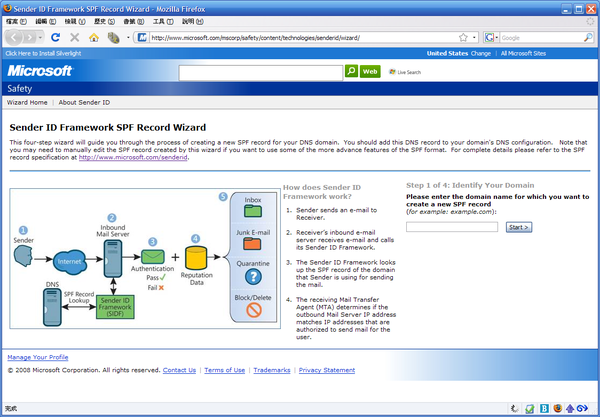Go to Wizard Home navigation item
This screenshot has height=417, width=600.
27,102
